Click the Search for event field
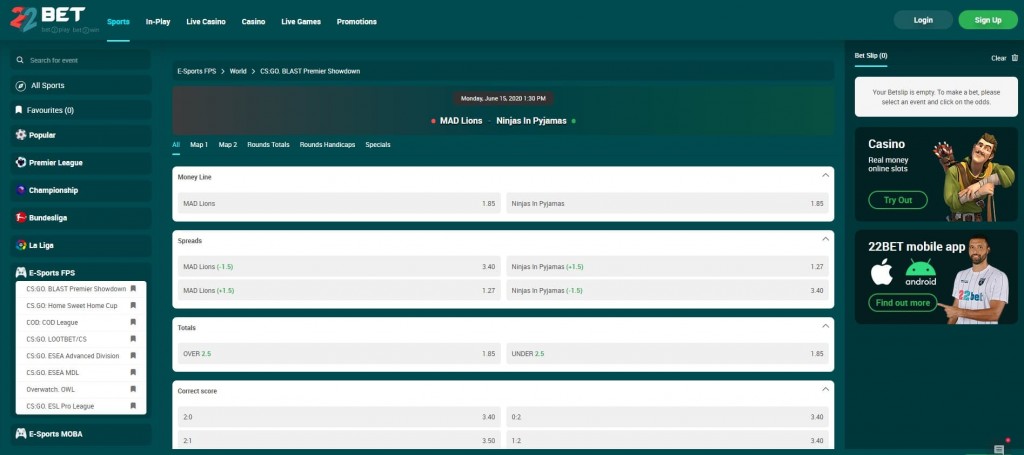The height and width of the screenshot is (455, 1024). [x=81, y=60]
